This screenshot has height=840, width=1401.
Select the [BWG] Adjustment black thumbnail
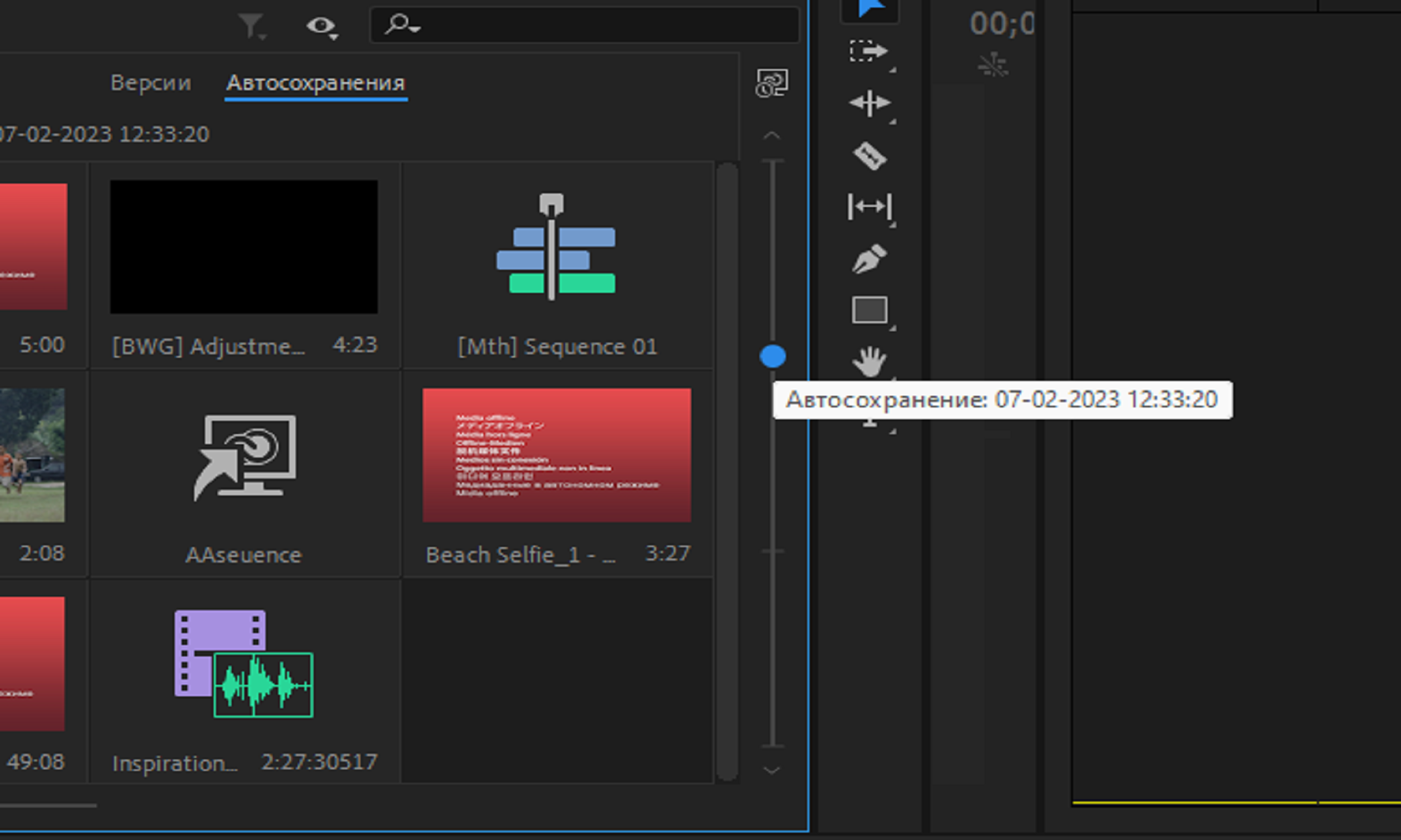click(x=244, y=247)
